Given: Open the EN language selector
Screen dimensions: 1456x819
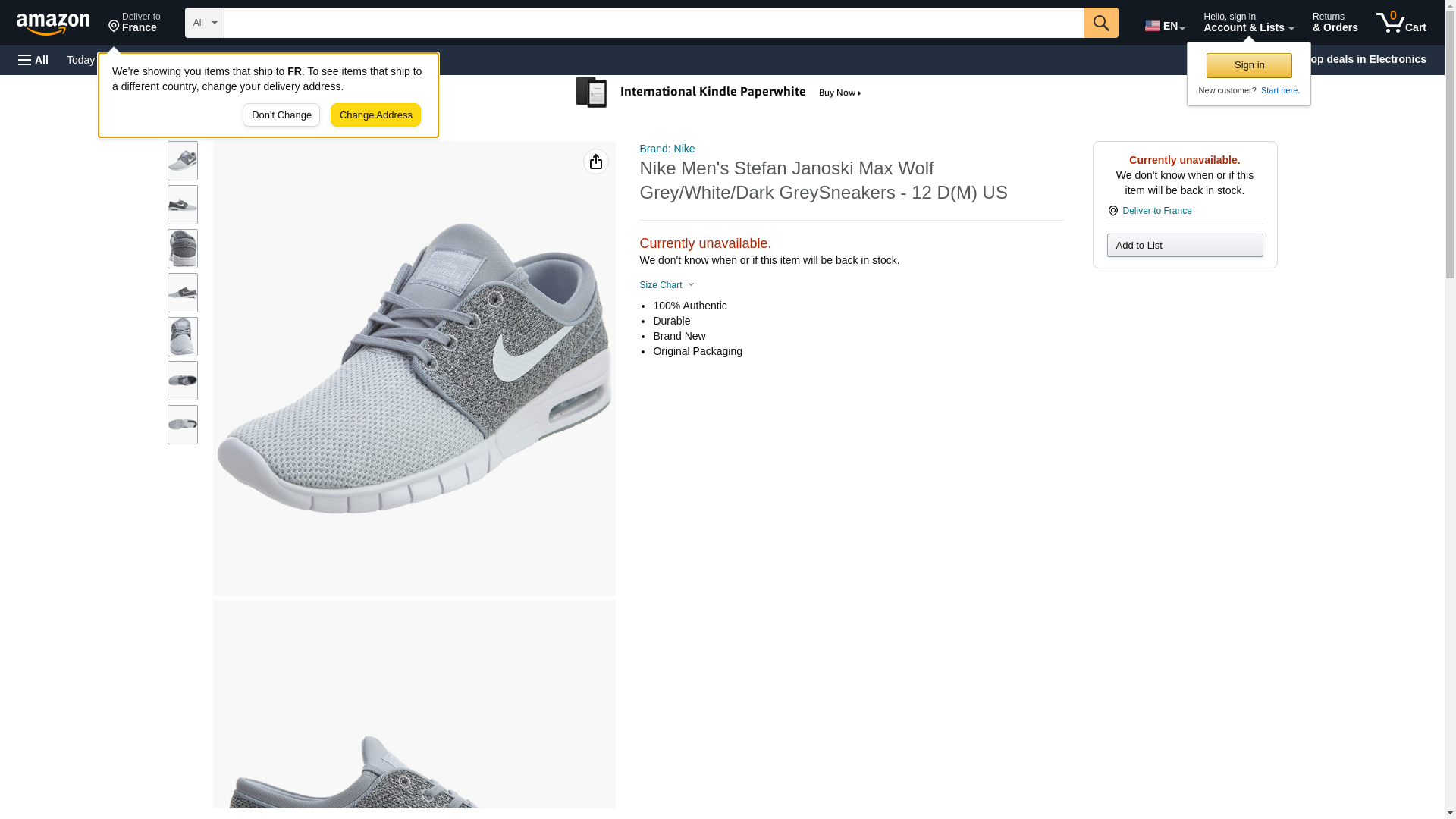Looking at the screenshot, I should click(1164, 26).
